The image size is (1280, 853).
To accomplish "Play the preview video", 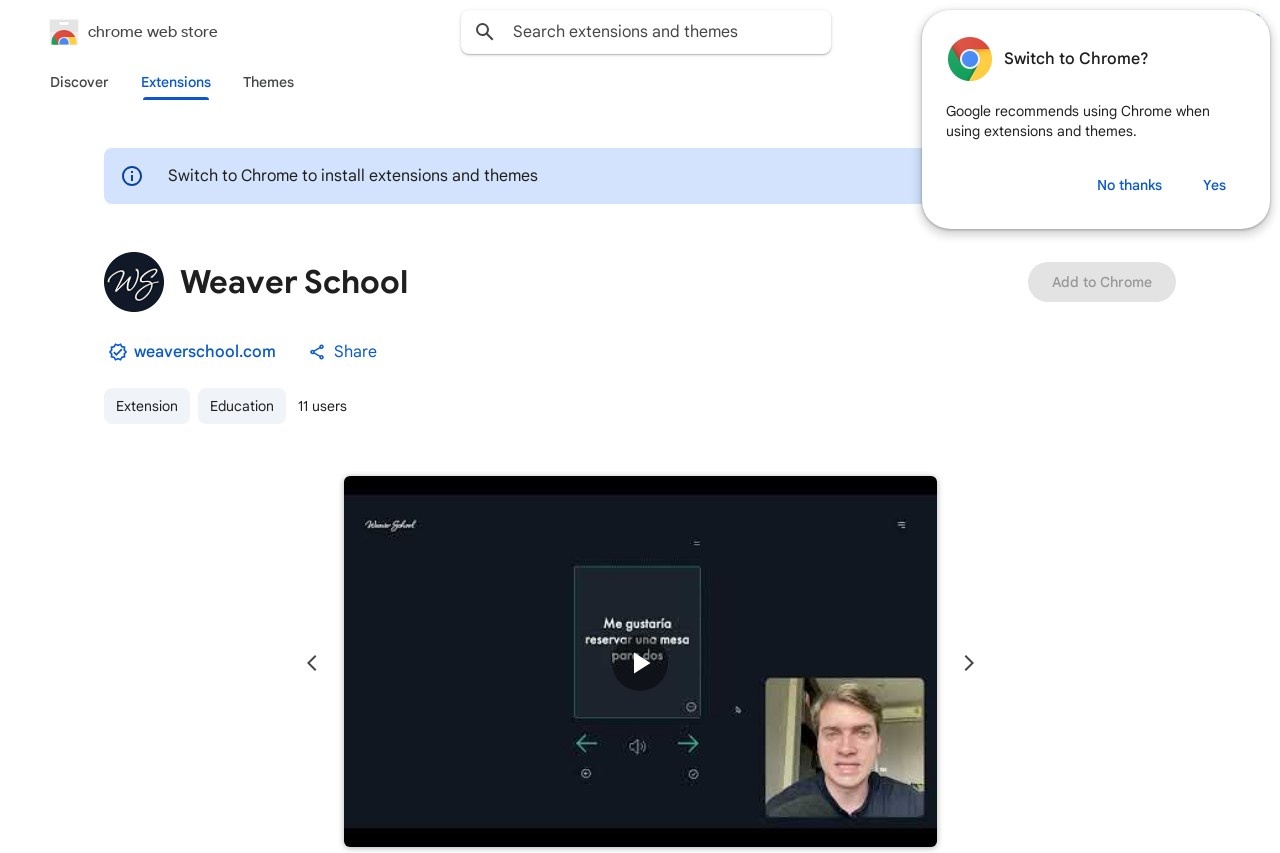I will point(640,662).
